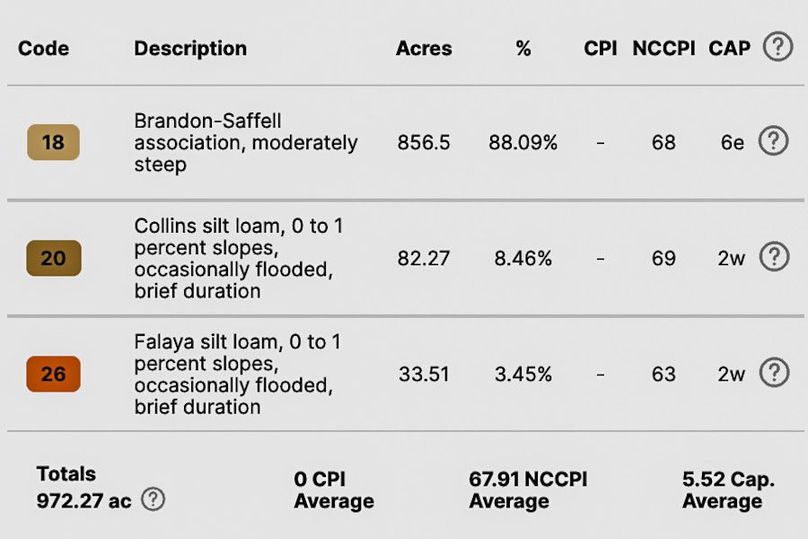Open help for Collins silt loam row
Viewport: 808px width, 539px height.
click(774, 257)
